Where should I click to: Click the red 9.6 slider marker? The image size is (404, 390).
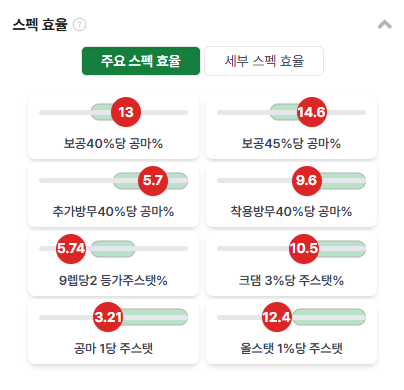(x=307, y=180)
